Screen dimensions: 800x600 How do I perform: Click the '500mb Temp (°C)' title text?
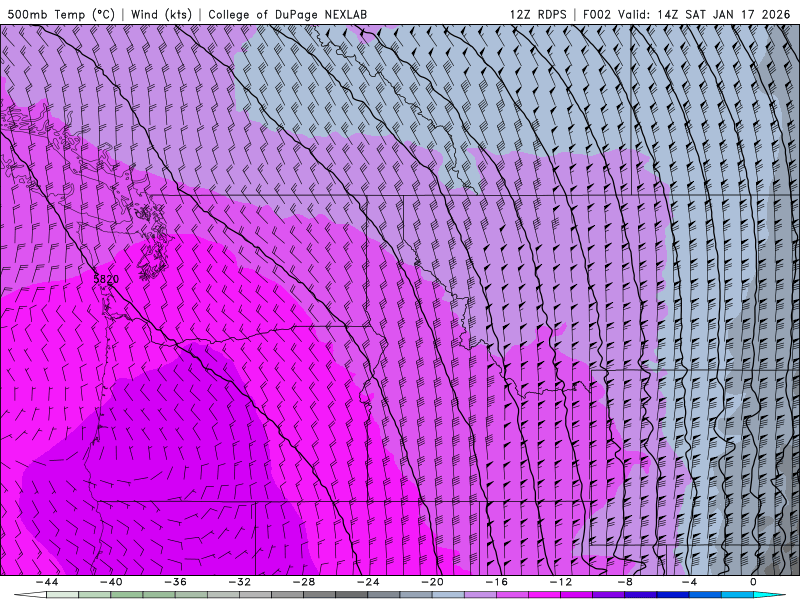[x=61, y=14]
